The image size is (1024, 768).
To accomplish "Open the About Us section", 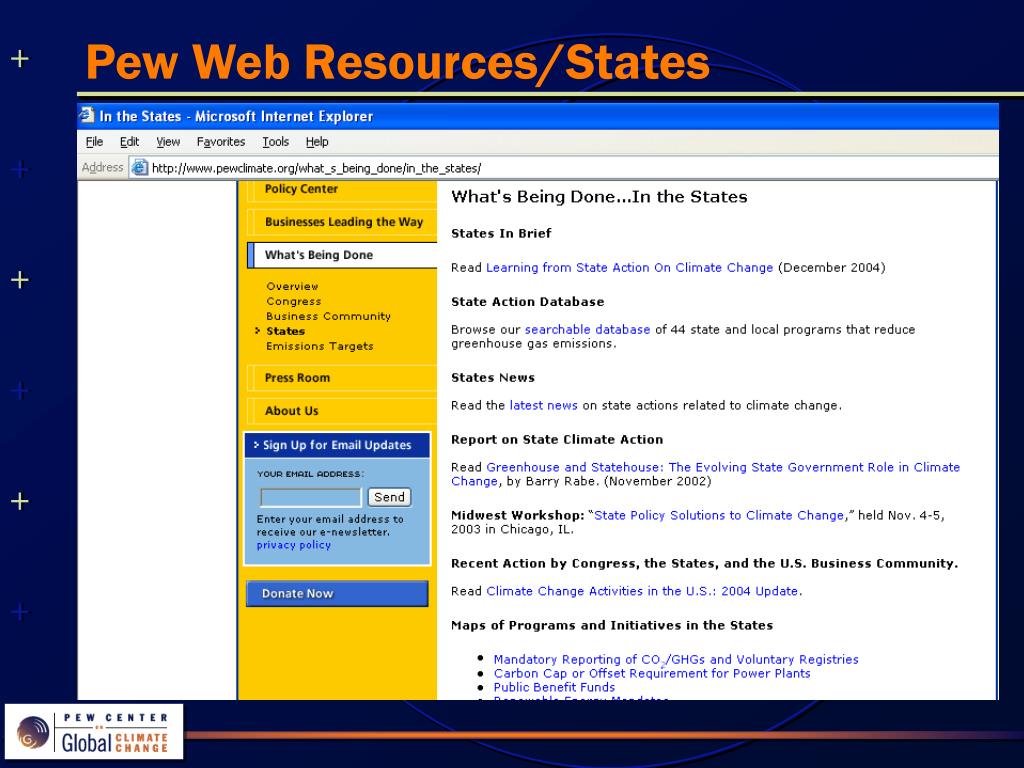I will click(342, 411).
